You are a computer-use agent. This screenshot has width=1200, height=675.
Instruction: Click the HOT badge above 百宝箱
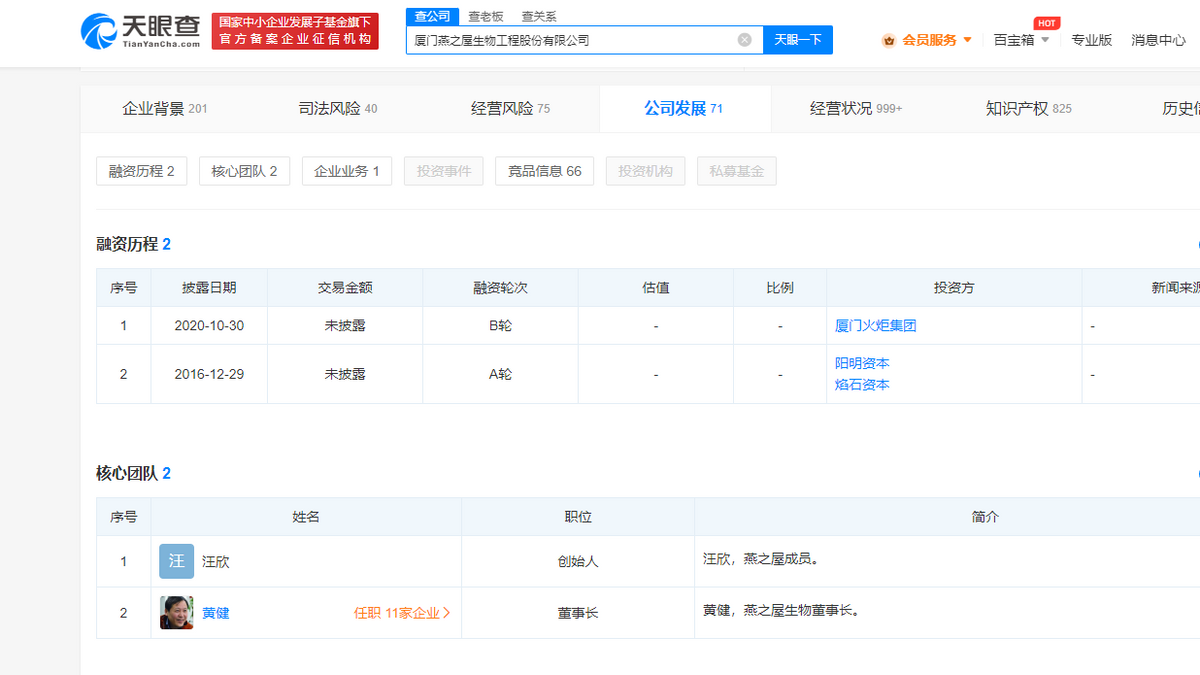point(1047,23)
